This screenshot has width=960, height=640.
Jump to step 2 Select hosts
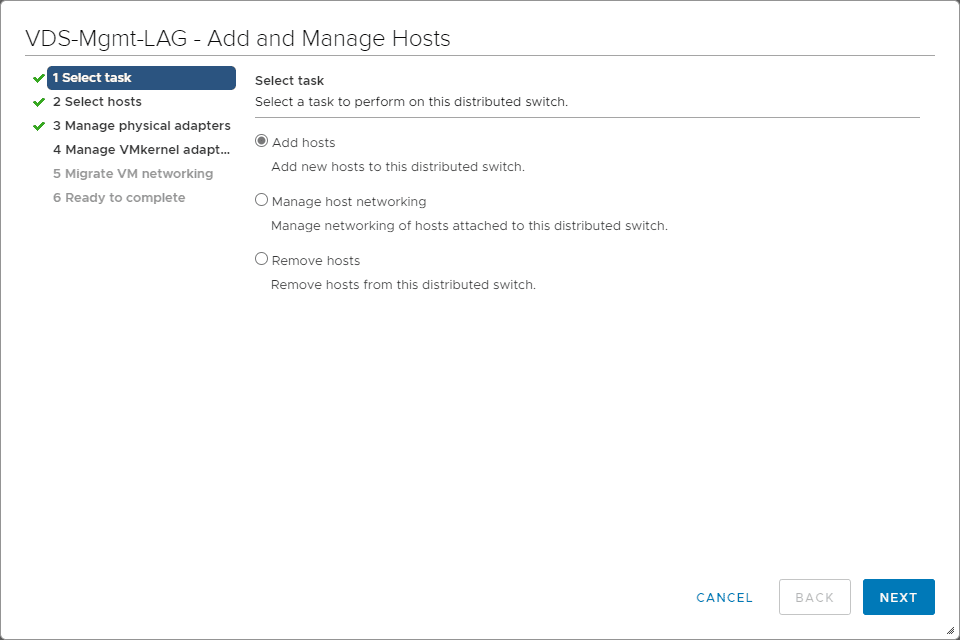(x=97, y=102)
